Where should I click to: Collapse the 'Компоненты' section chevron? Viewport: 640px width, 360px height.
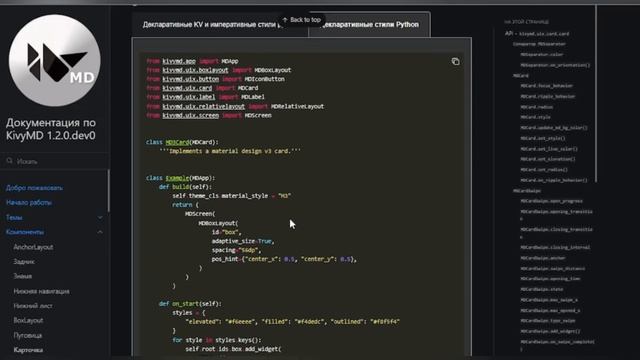(100, 232)
